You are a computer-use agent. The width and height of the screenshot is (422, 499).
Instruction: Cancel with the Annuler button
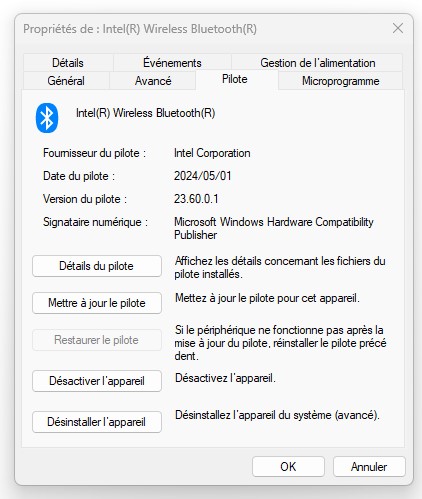click(x=369, y=467)
